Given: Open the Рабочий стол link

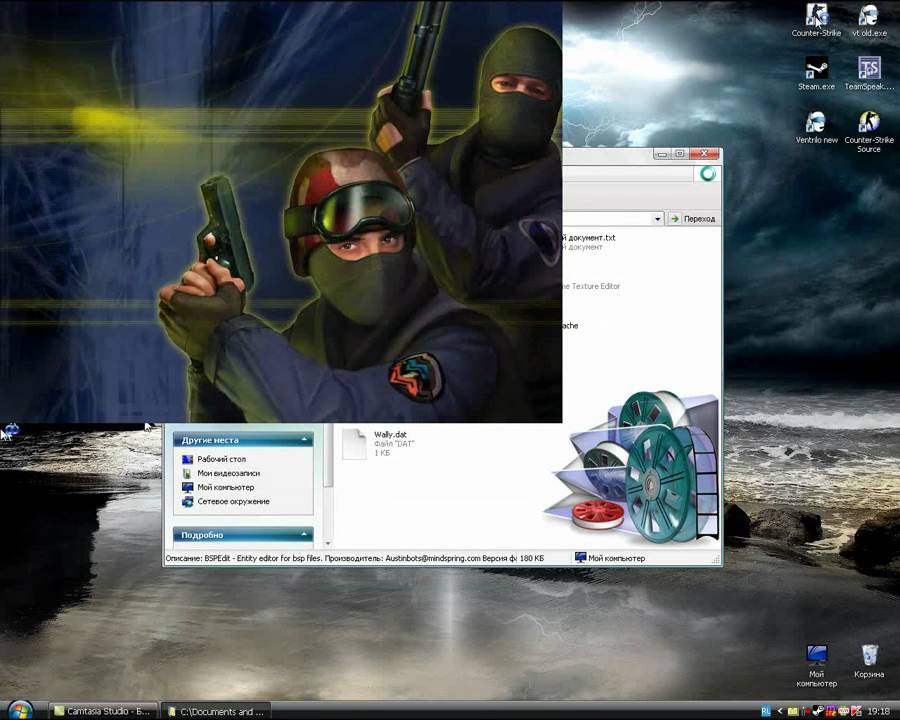Looking at the screenshot, I should [x=222, y=459].
